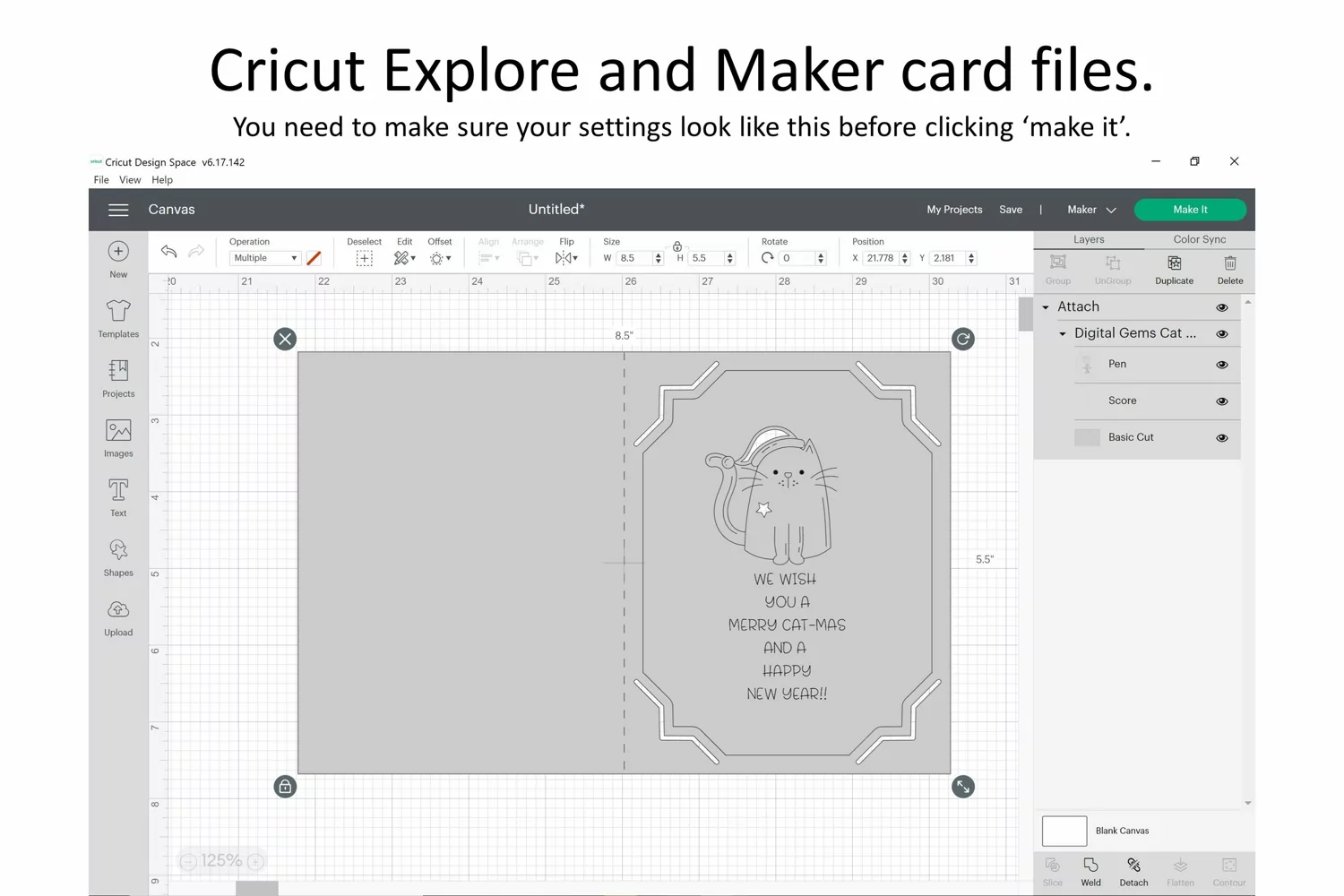
Task: Open the Flip dropdown
Action: coord(566,258)
